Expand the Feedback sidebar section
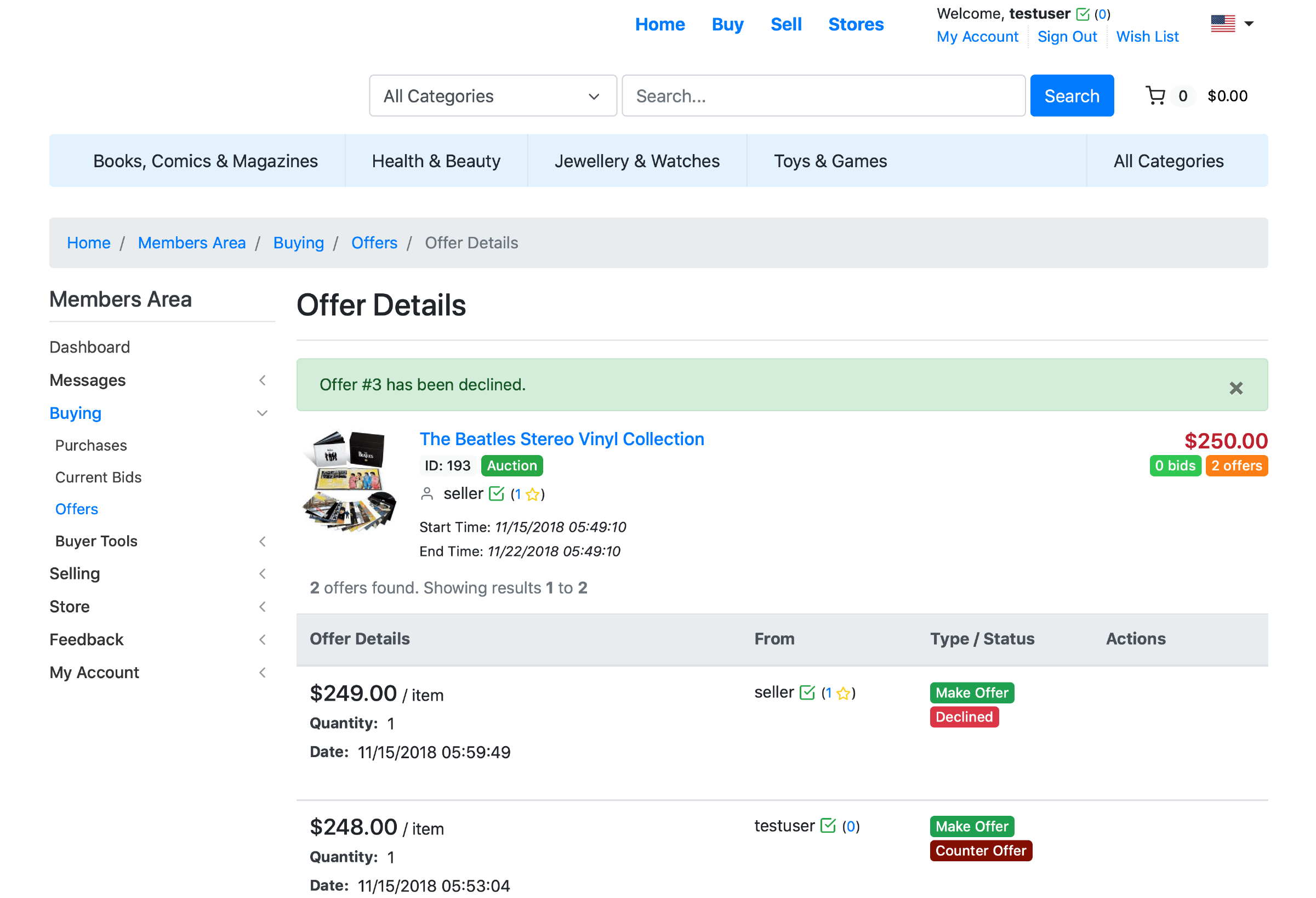 (x=262, y=639)
